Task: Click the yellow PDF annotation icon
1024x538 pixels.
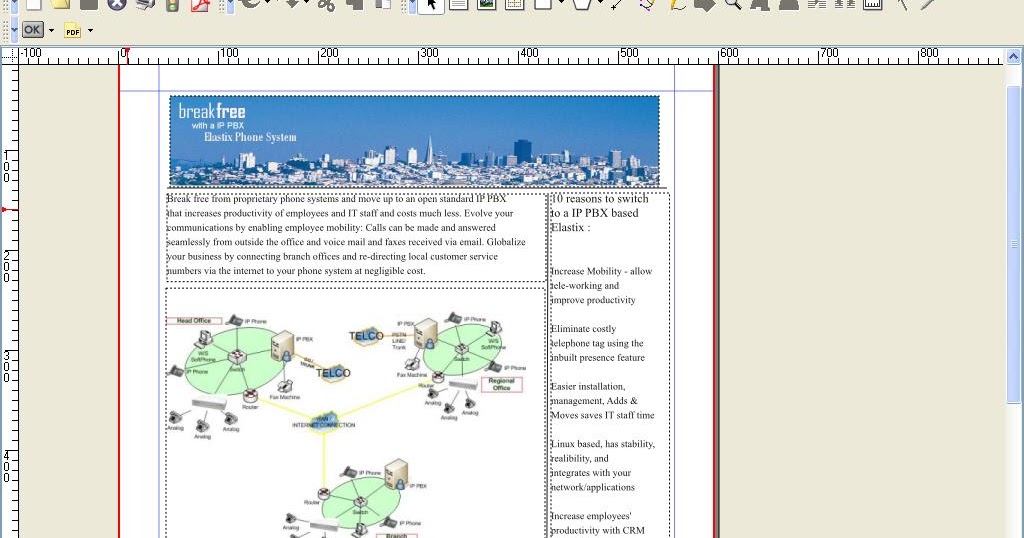Action: click(x=72, y=31)
